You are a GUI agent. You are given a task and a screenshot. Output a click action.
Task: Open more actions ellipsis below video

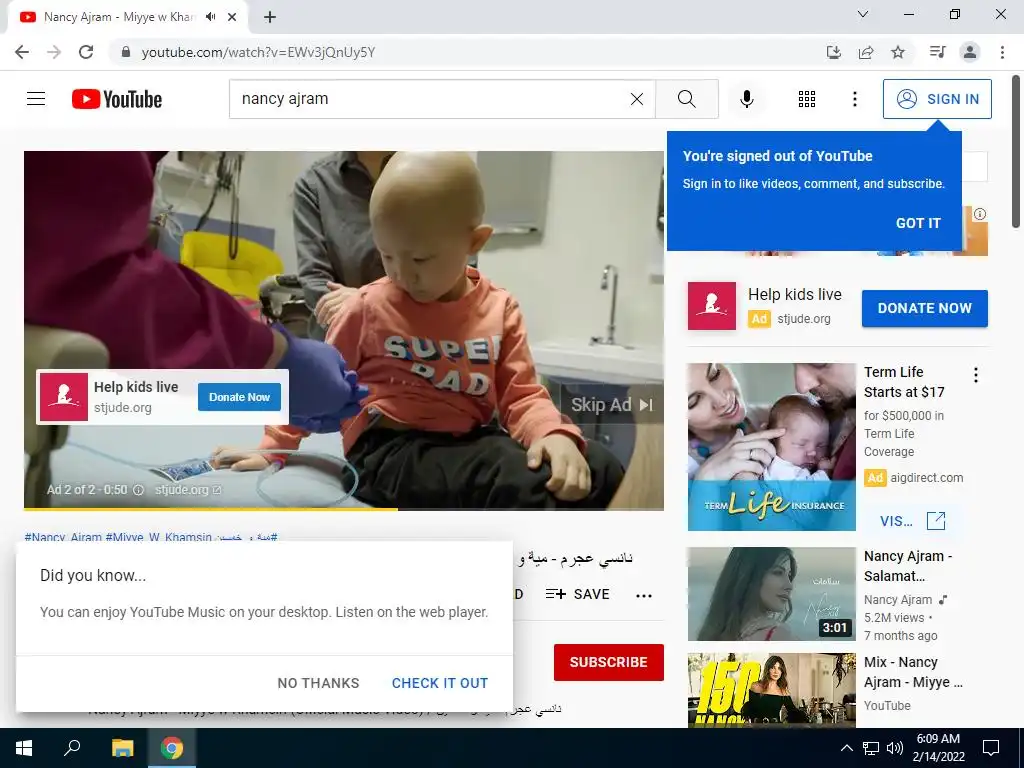click(644, 596)
